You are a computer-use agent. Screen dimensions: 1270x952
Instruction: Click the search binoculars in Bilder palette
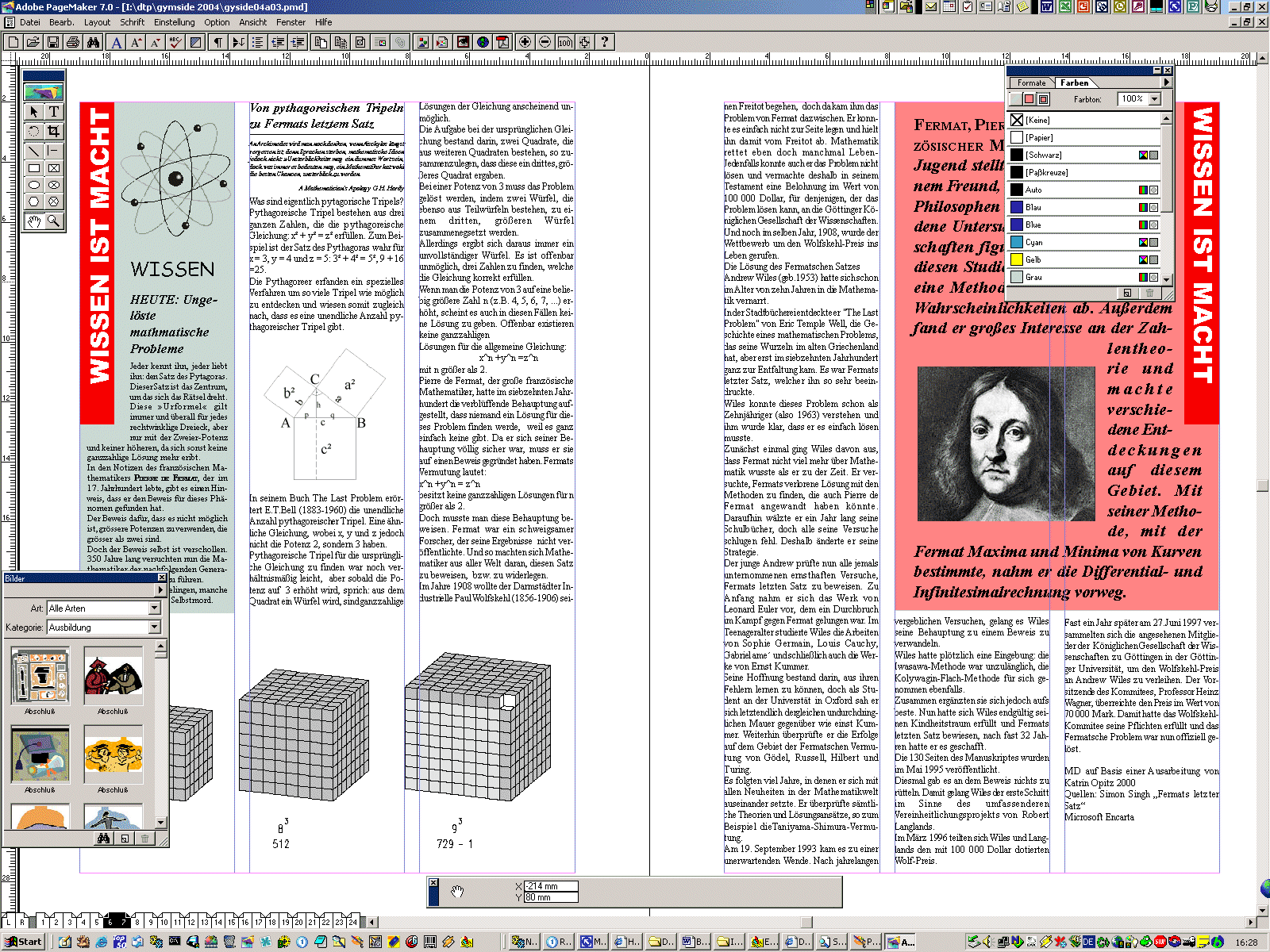pyautogui.click(x=103, y=839)
